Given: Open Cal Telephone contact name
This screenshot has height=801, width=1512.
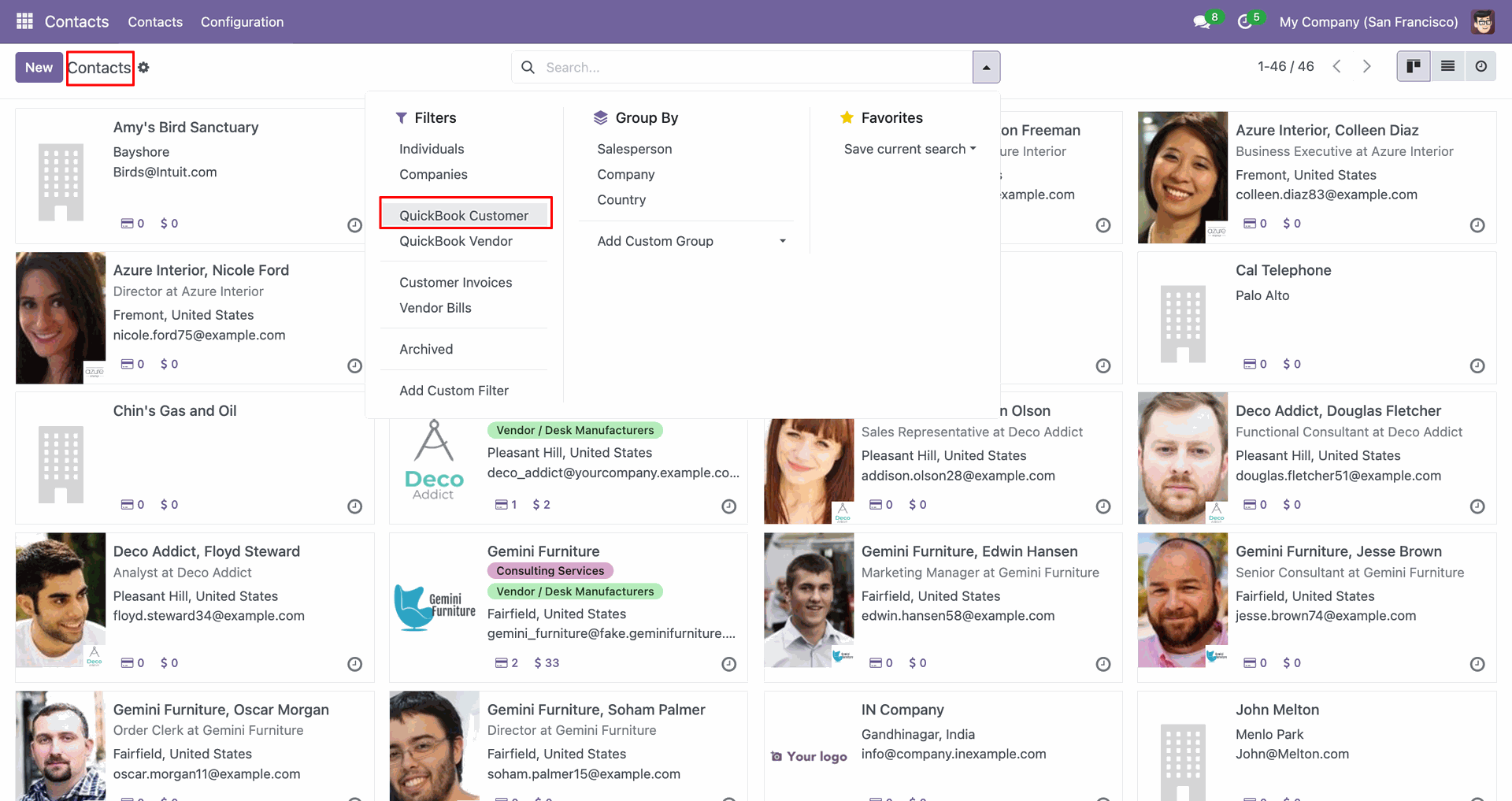Looking at the screenshot, I should (x=1283, y=270).
